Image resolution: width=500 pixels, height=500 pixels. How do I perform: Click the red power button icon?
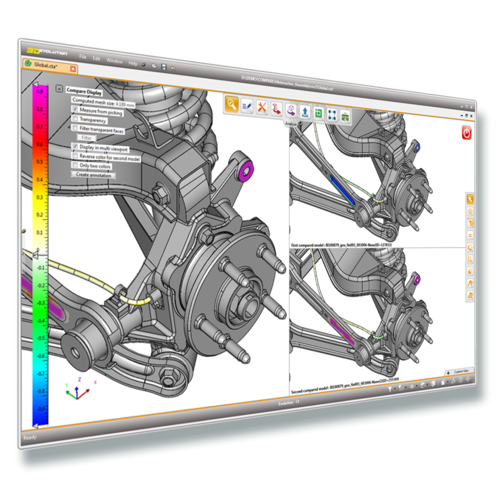click(466, 133)
